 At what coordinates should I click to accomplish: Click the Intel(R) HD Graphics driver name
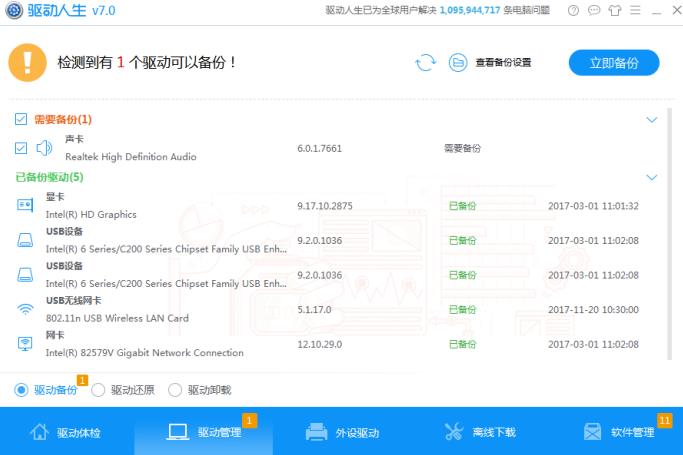point(91,214)
